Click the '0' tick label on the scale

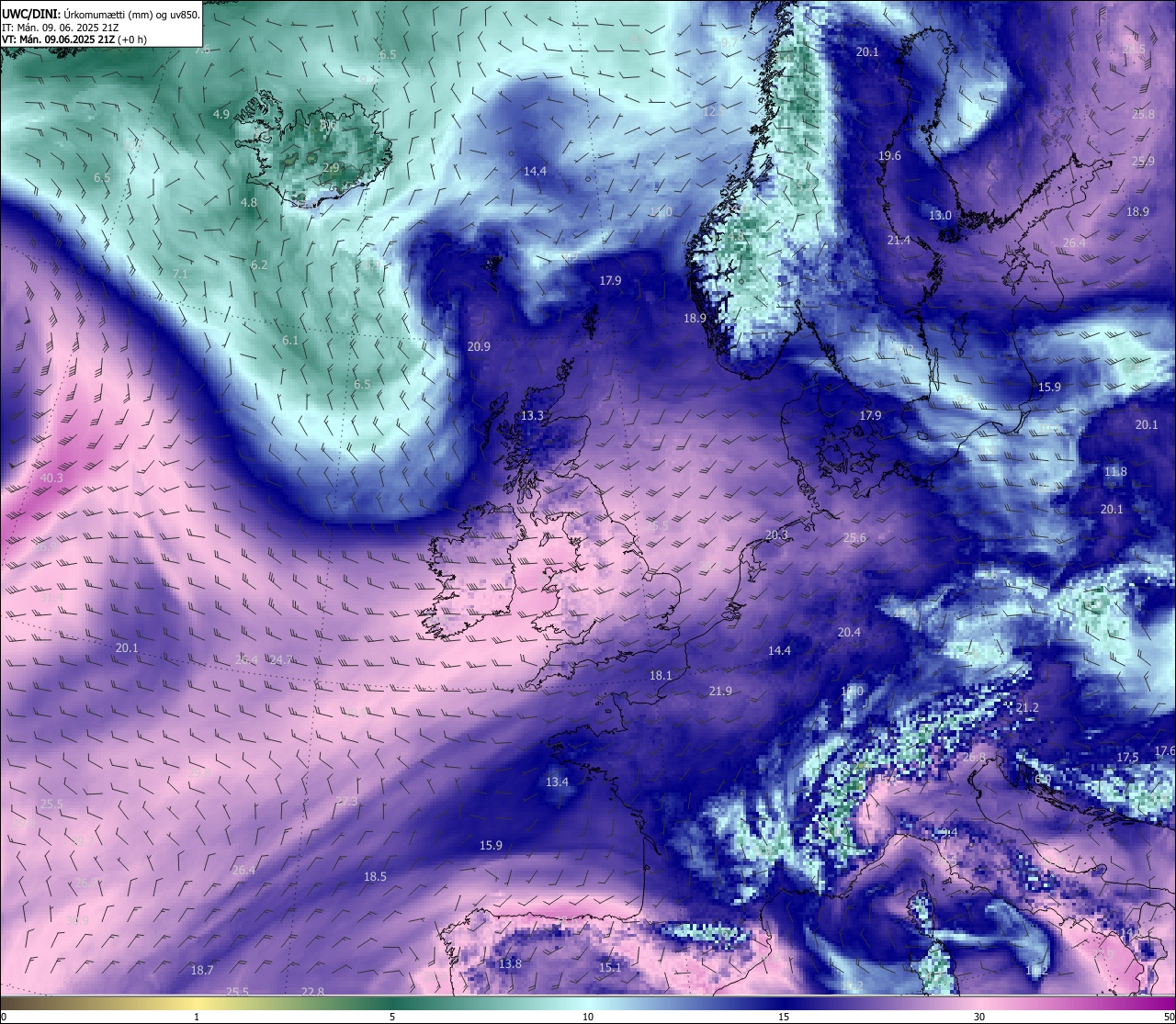click(x=4, y=1017)
